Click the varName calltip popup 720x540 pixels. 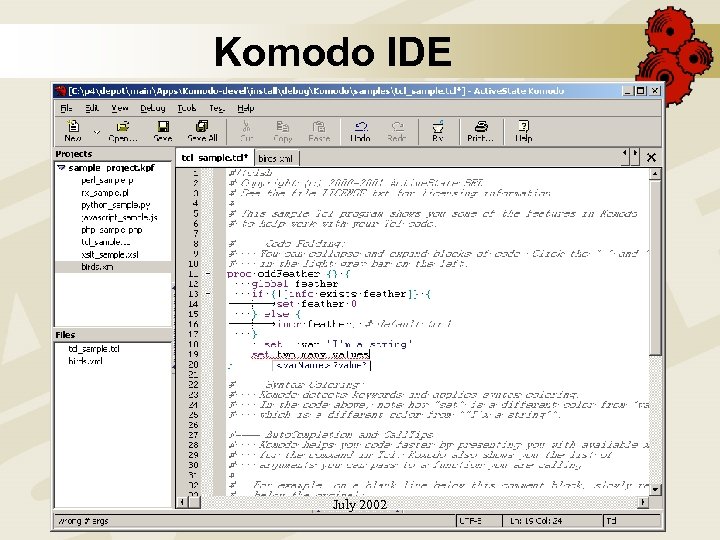pyautogui.click(x=321, y=366)
